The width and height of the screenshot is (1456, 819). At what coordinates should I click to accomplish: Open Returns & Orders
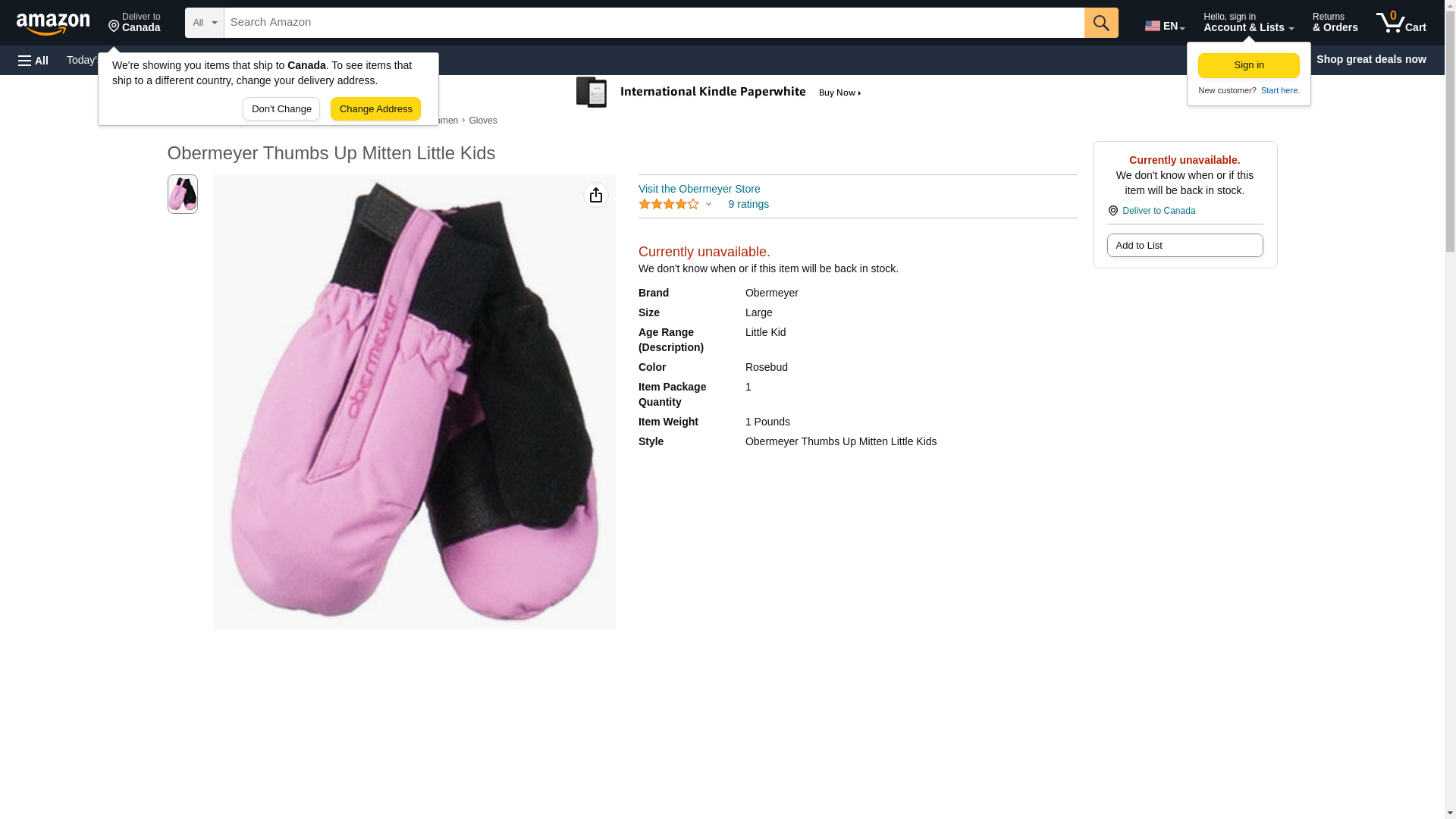(x=1335, y=23)
